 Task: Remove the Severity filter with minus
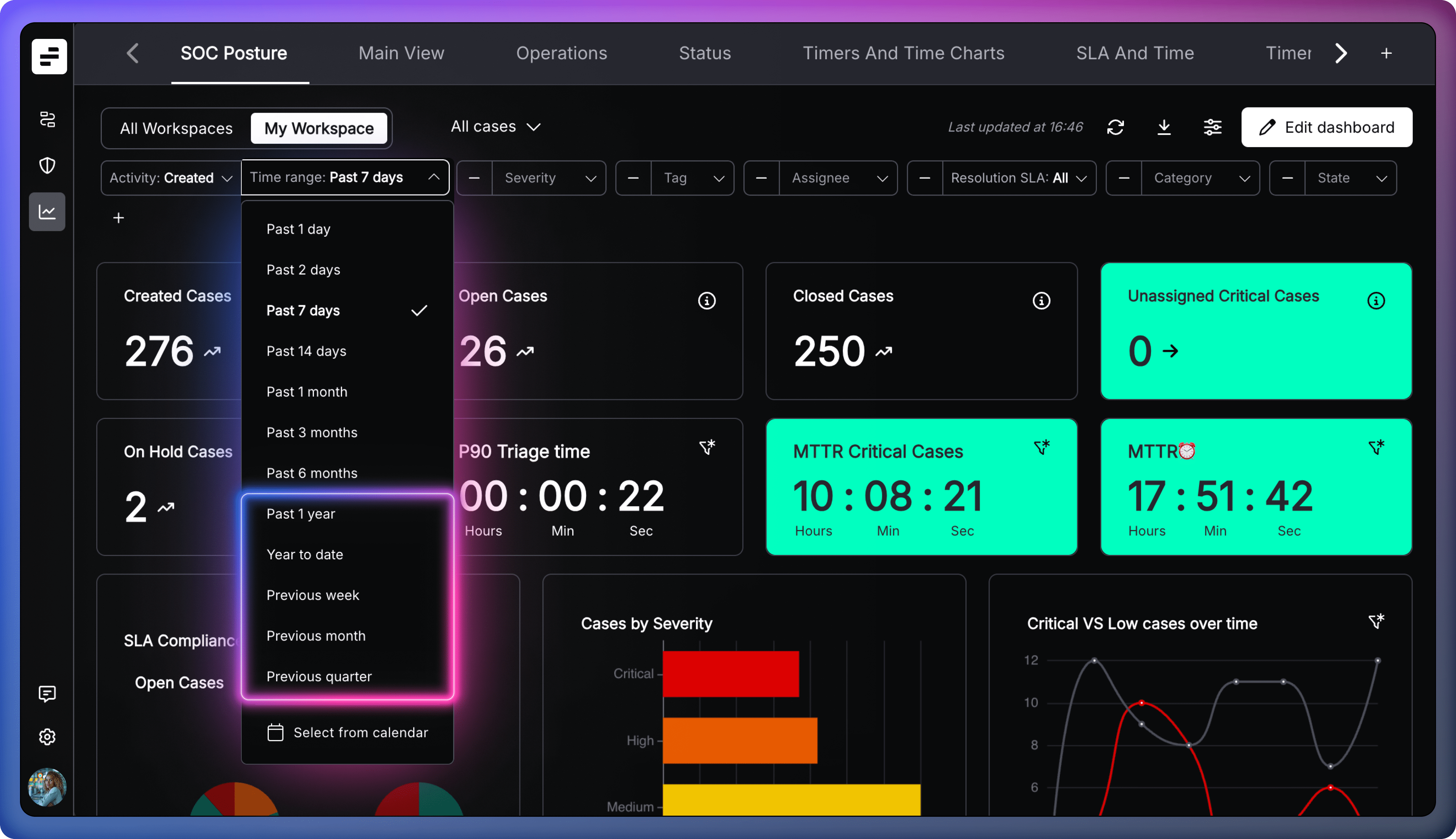point(474,178)
